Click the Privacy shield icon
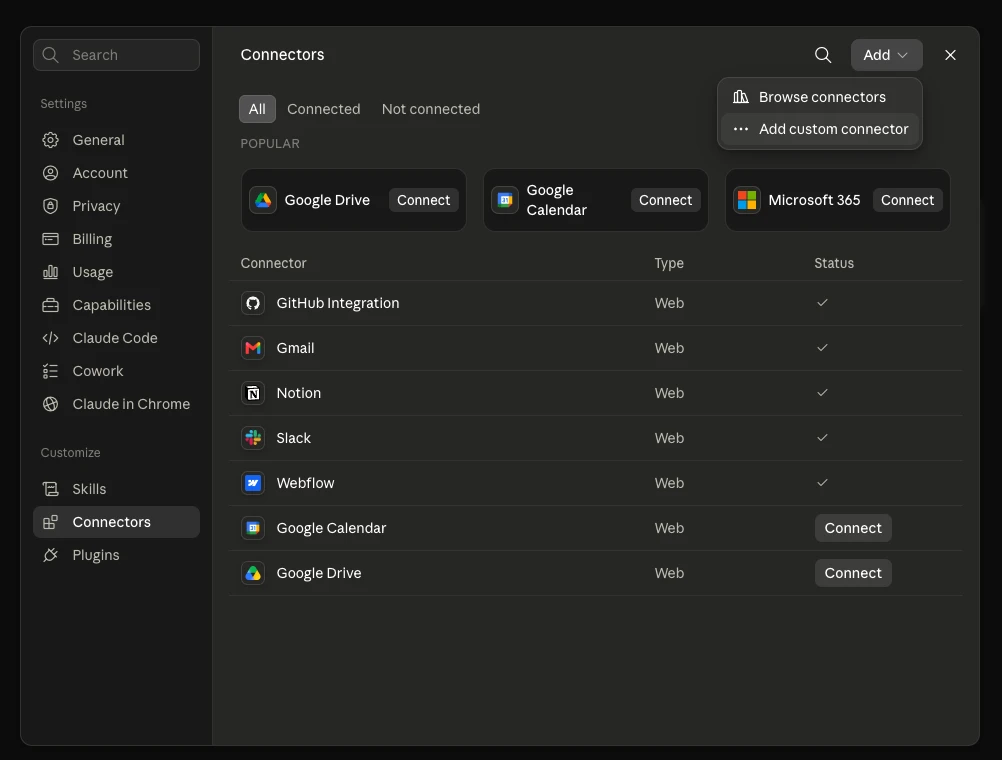Viewport: 1002px width, 760px height. coord(50,206)
